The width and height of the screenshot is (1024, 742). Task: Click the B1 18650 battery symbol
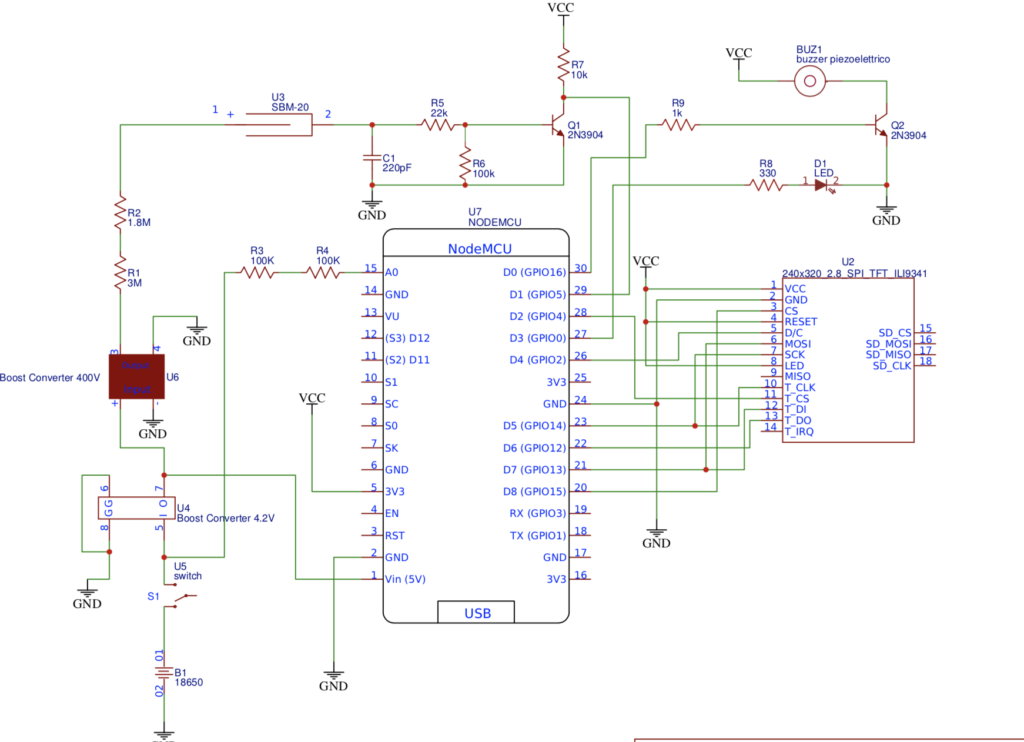pos(164,673)
